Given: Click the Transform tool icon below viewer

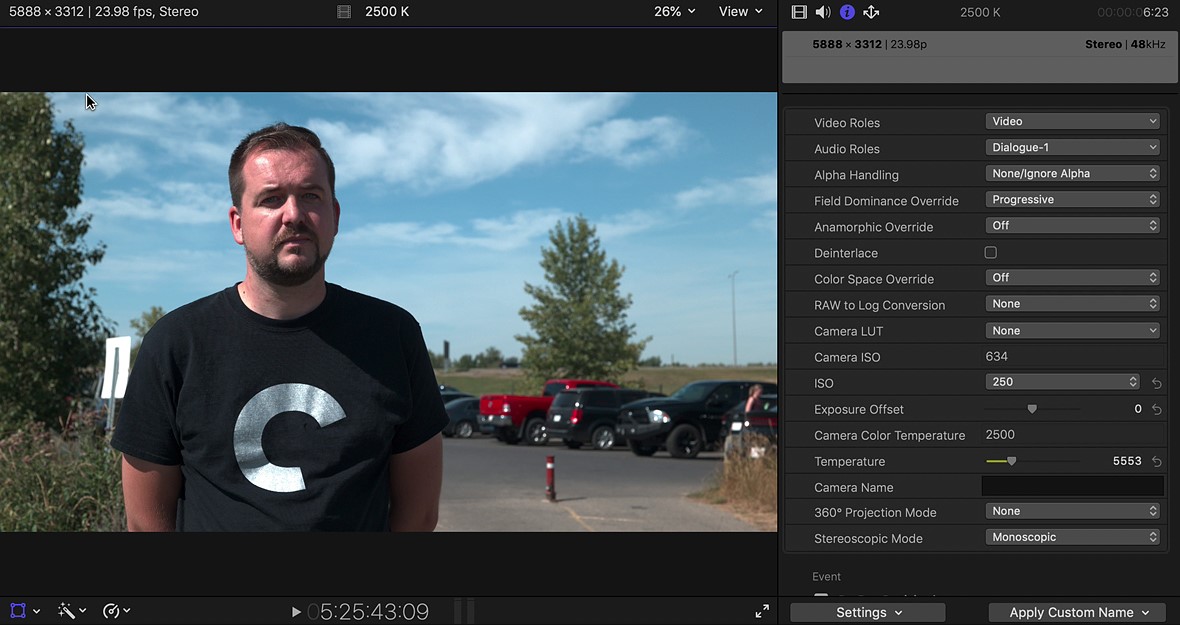Looking at the screenshot, I should [x=18, y=611].
